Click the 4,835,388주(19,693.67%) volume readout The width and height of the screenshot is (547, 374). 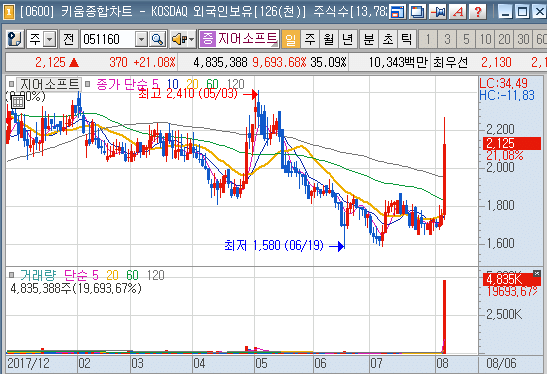[76, 288]
